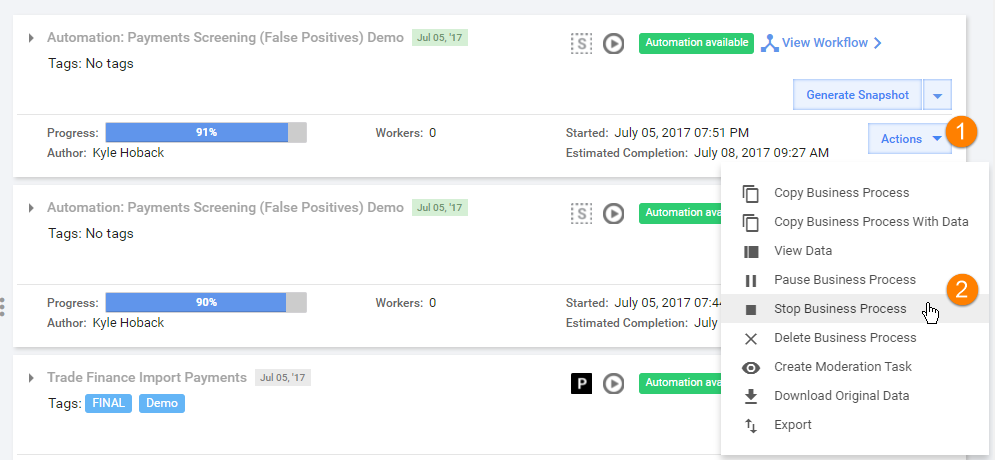Image resolution: width=995 pixels, height=460 pixels.
Task: Click the vertical dots handle at left edge
Action: [x=3, y=306]
